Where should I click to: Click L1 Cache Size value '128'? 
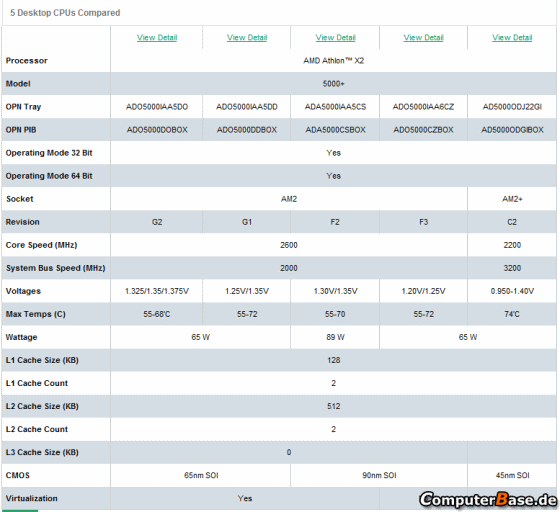click(x=334, y=360)
